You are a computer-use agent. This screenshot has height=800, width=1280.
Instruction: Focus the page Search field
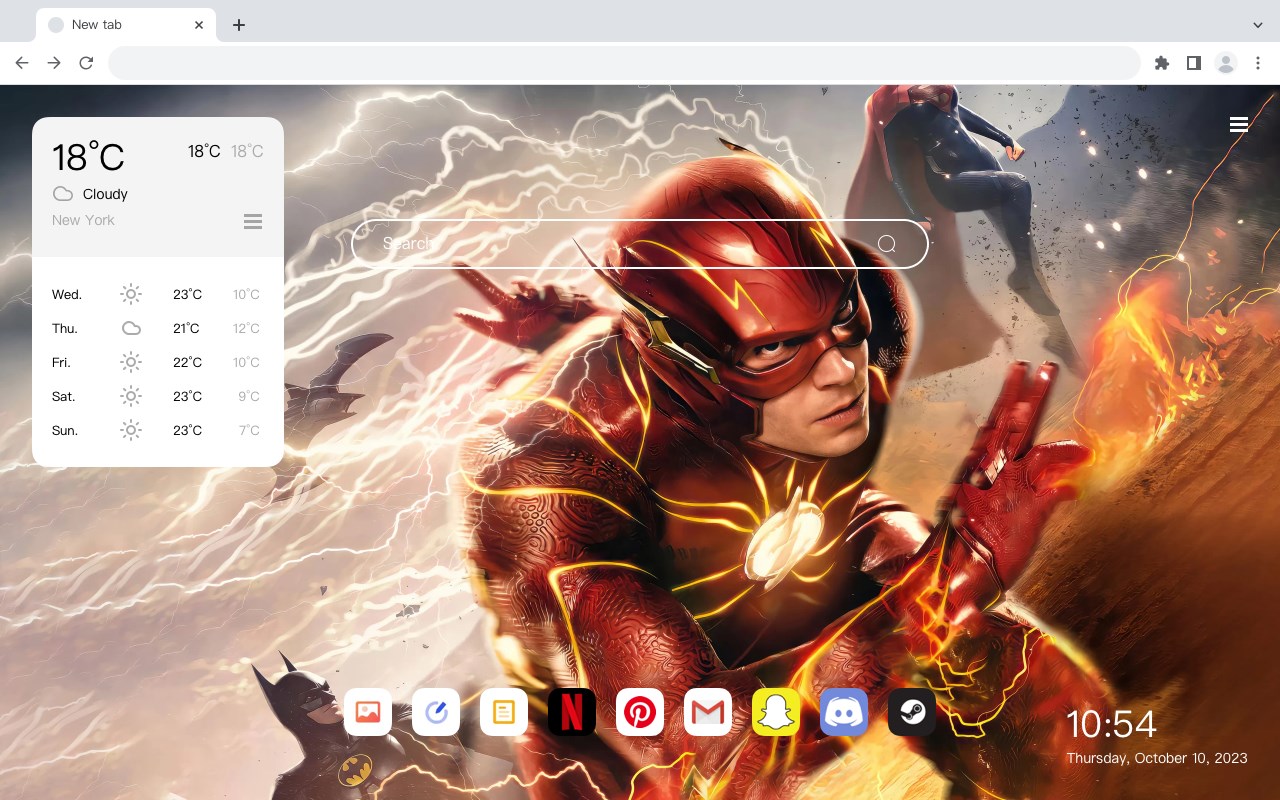(640, 243)
